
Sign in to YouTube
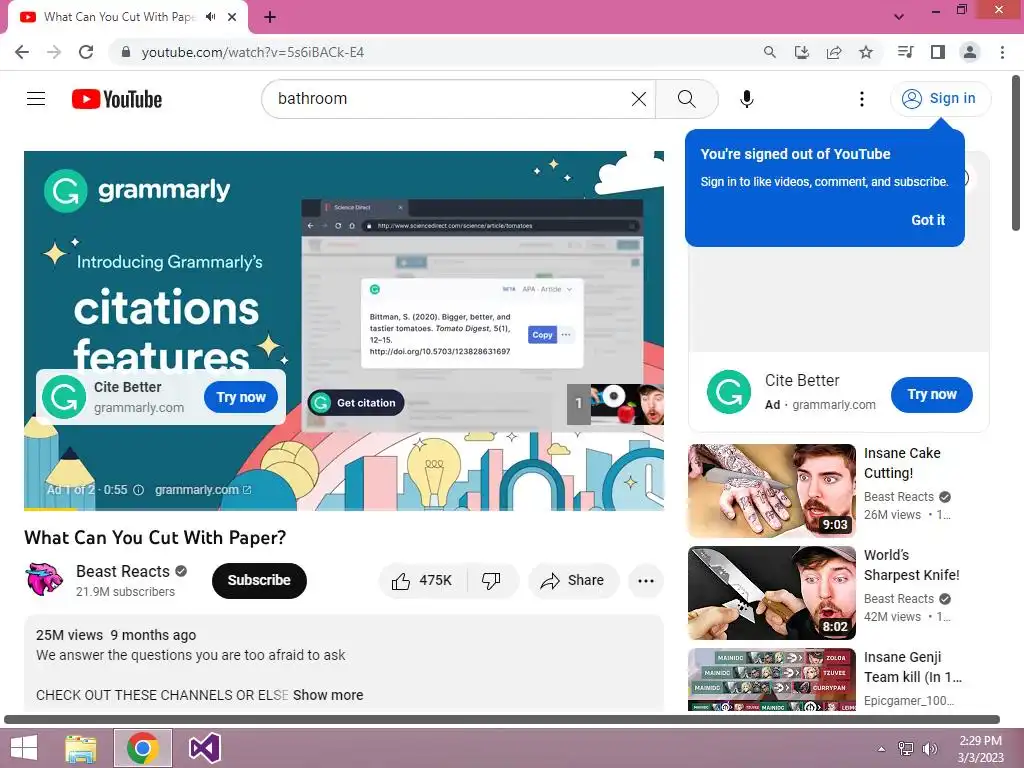pos(940,99)
